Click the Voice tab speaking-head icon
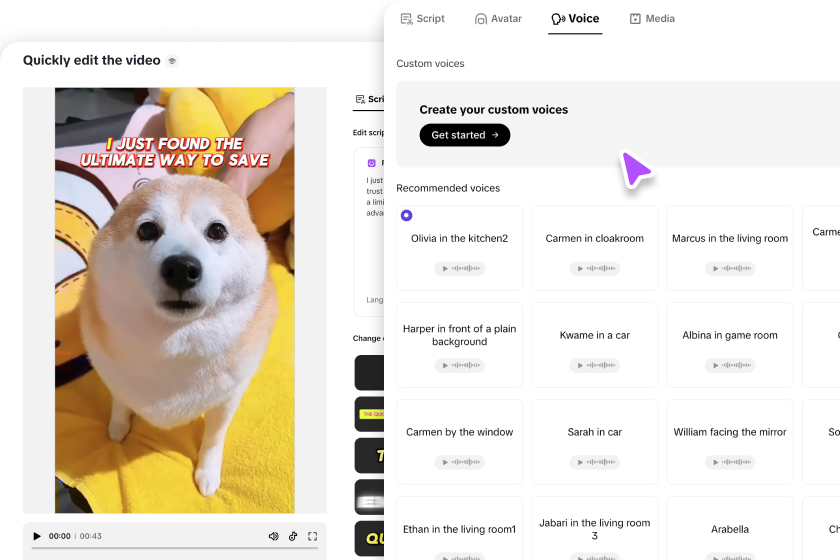The height and width of the screenshot is (560, 840). click(x=558, y=19)
